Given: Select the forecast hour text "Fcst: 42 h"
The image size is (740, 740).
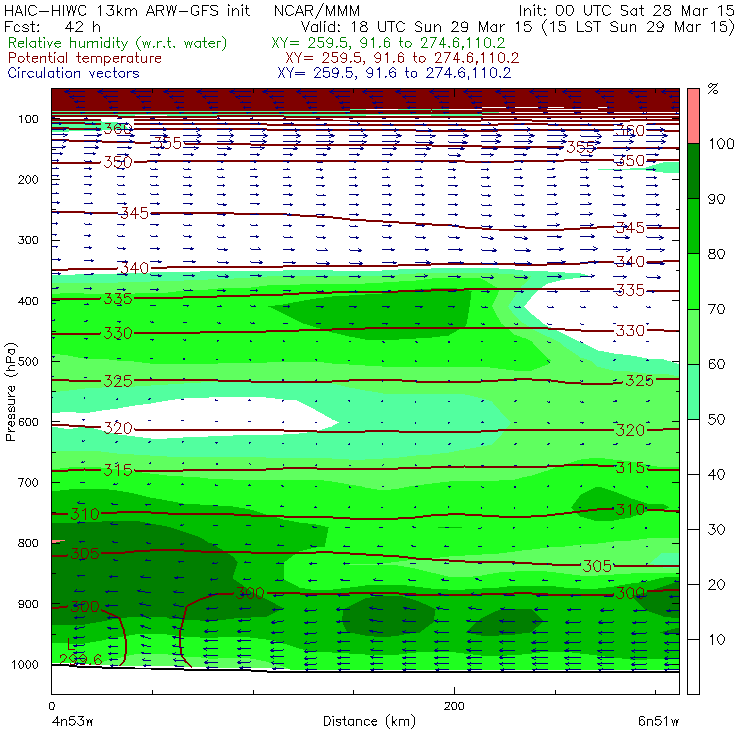Looking at the screenshot, I should point(52,26).
